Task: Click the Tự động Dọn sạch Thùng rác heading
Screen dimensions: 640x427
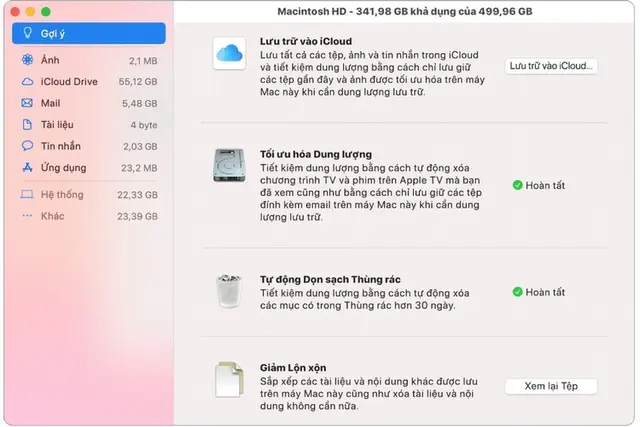Action: pos(330,279)
